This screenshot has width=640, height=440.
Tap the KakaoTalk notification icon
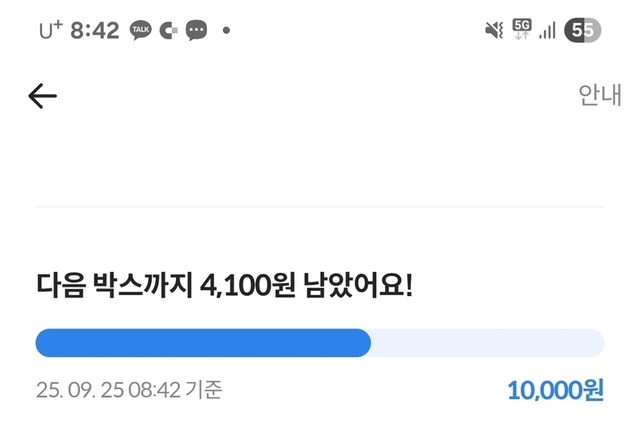tap(141, 31)
